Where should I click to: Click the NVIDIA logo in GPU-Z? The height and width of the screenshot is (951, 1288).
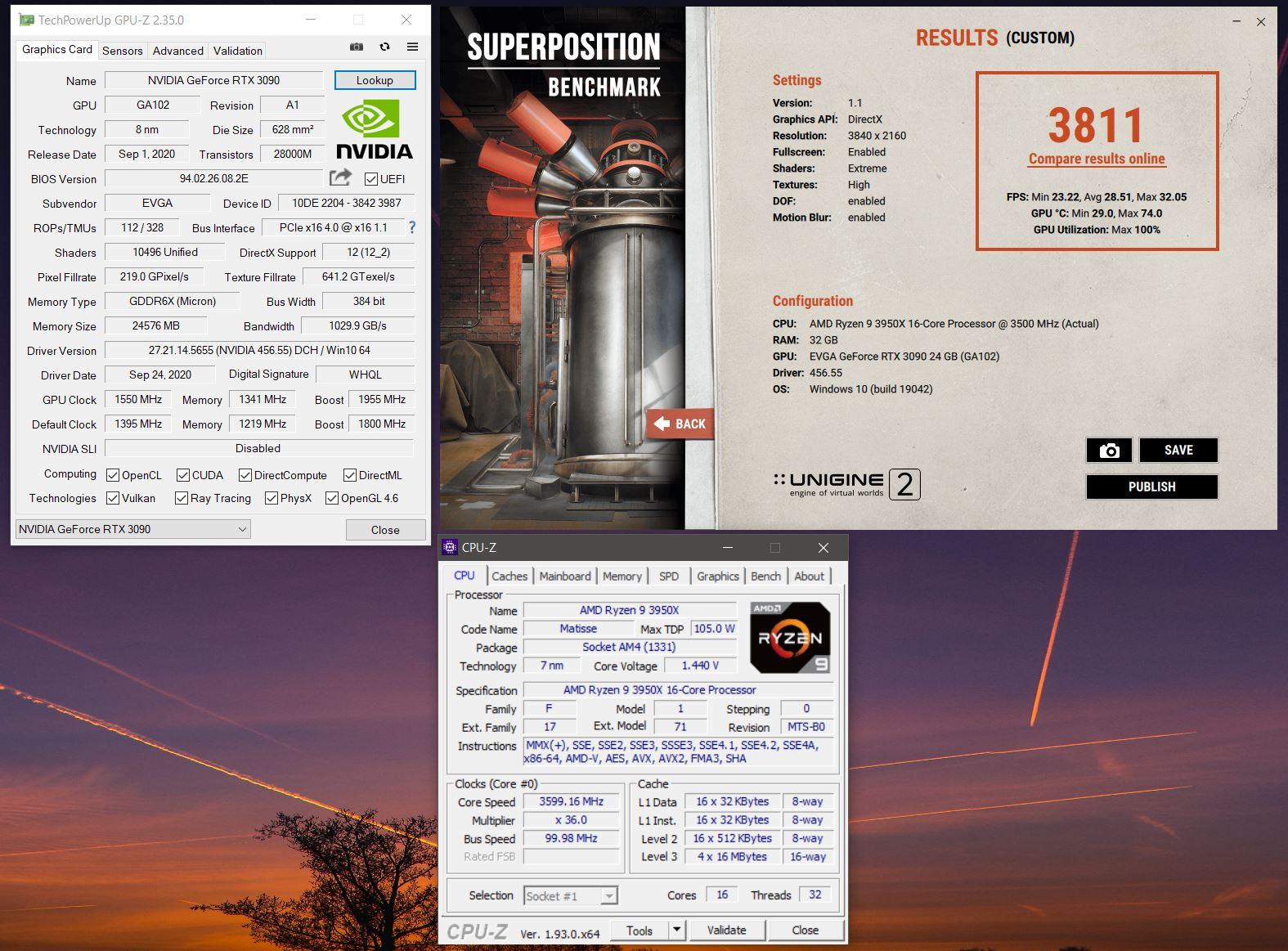point(375,130)
